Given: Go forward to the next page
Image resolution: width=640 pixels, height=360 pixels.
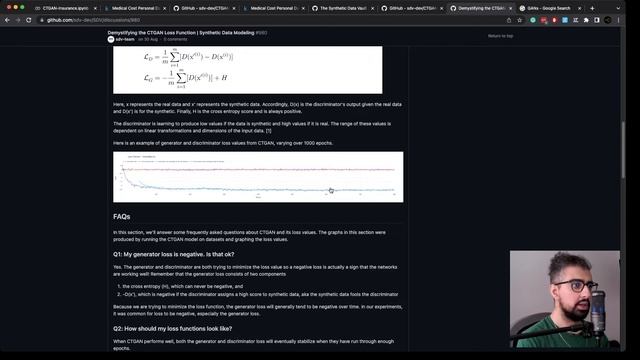Looking at the screenshot, I should tap(18, 20).
